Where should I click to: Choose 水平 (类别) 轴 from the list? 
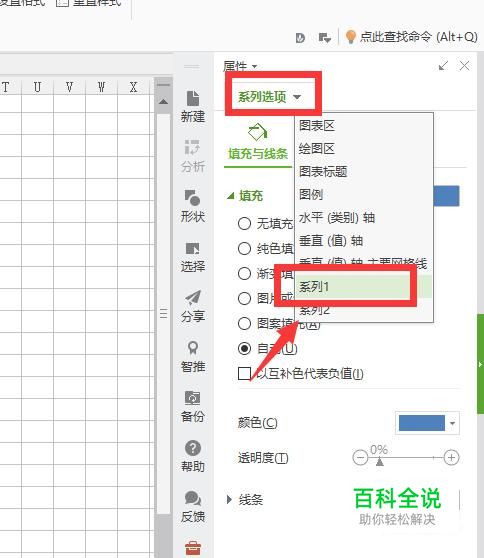click(x=364, y=218)
